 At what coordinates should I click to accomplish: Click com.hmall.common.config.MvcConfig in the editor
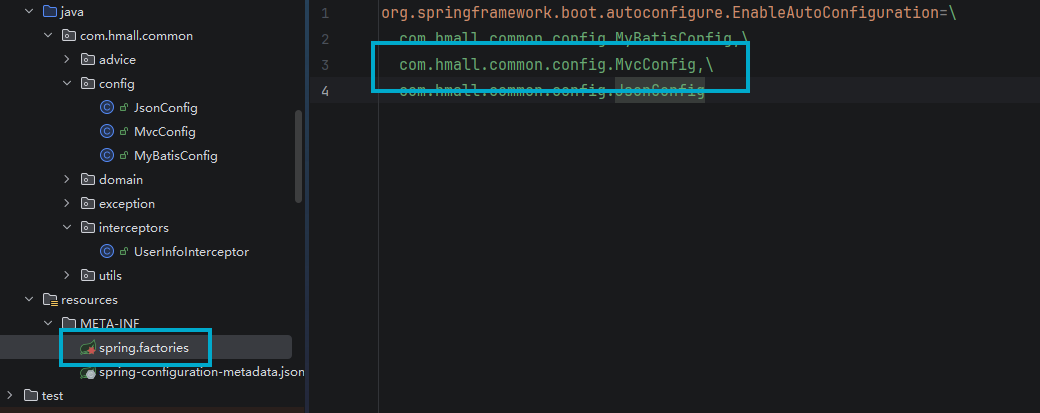(x=548, y=65)
